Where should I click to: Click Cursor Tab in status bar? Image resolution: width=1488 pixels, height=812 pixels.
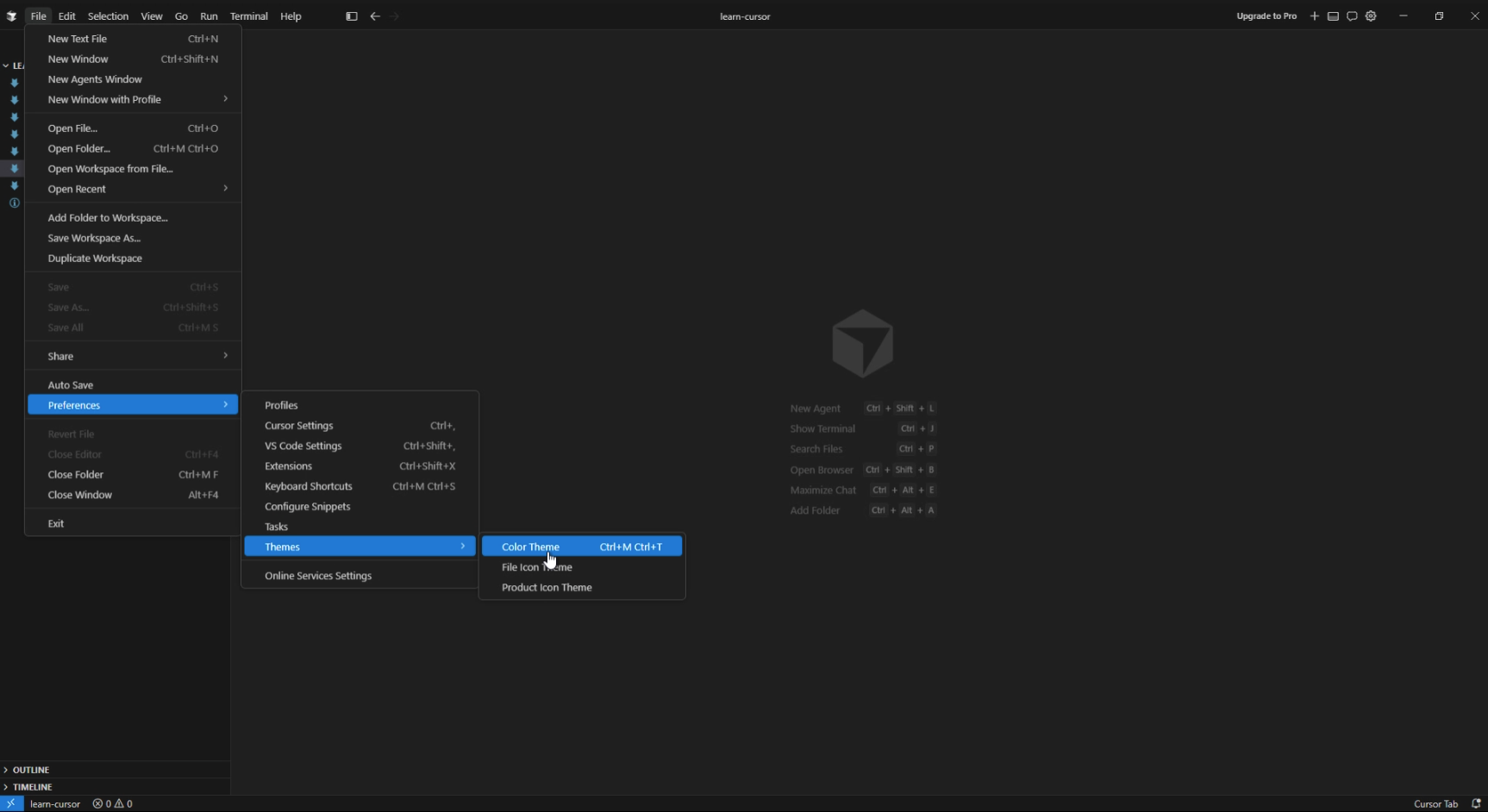click(x=1435, y=803)
